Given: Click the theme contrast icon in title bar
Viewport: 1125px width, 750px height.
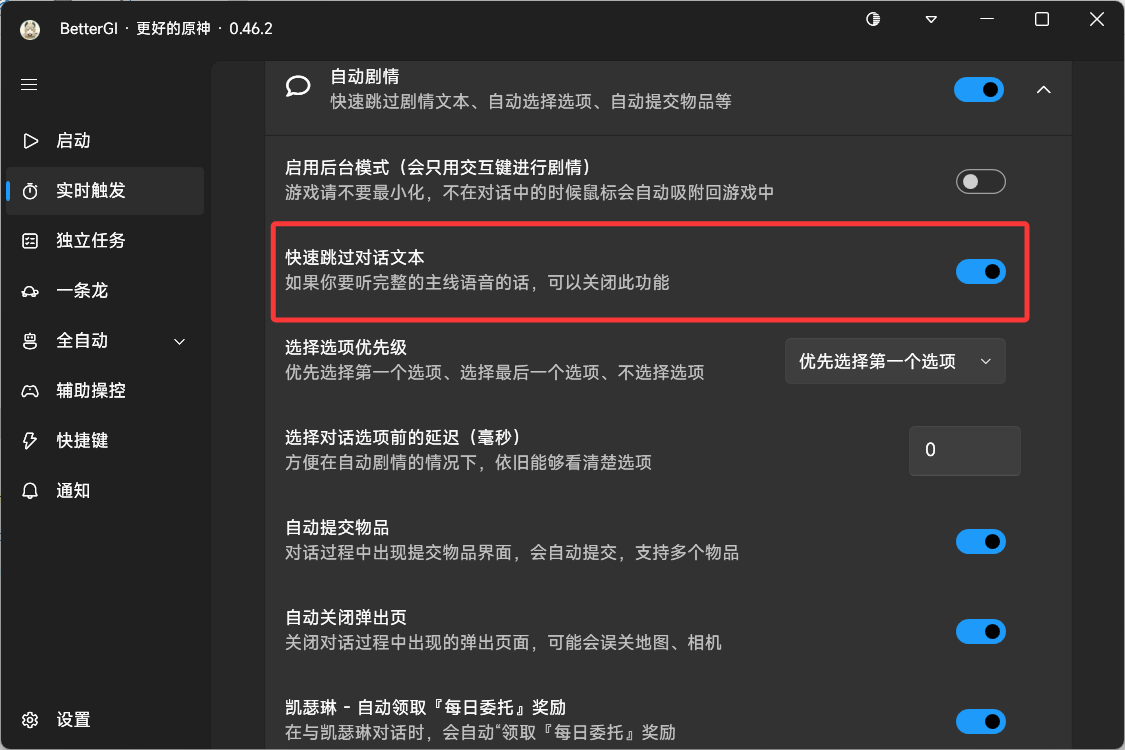Looking at the screenshot, I should [872, 18].
